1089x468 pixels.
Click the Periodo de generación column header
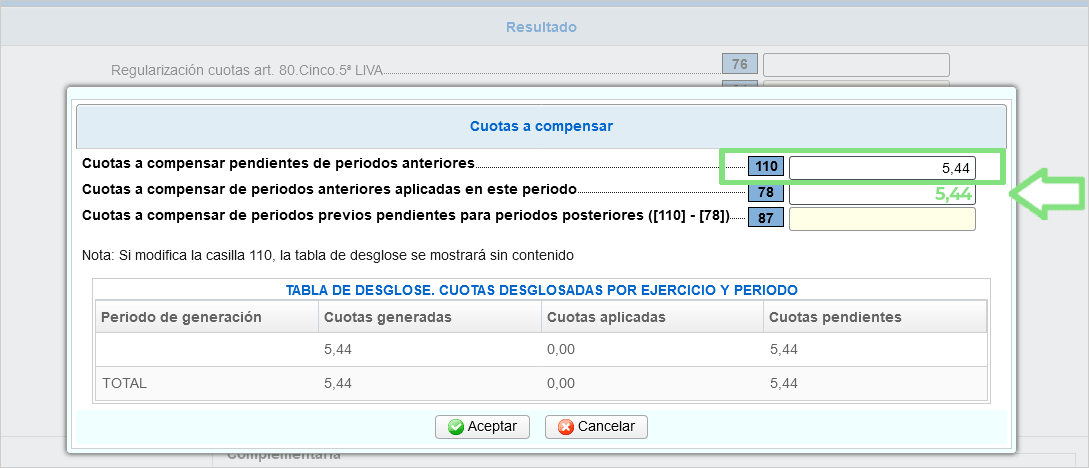tap(181, 317)
